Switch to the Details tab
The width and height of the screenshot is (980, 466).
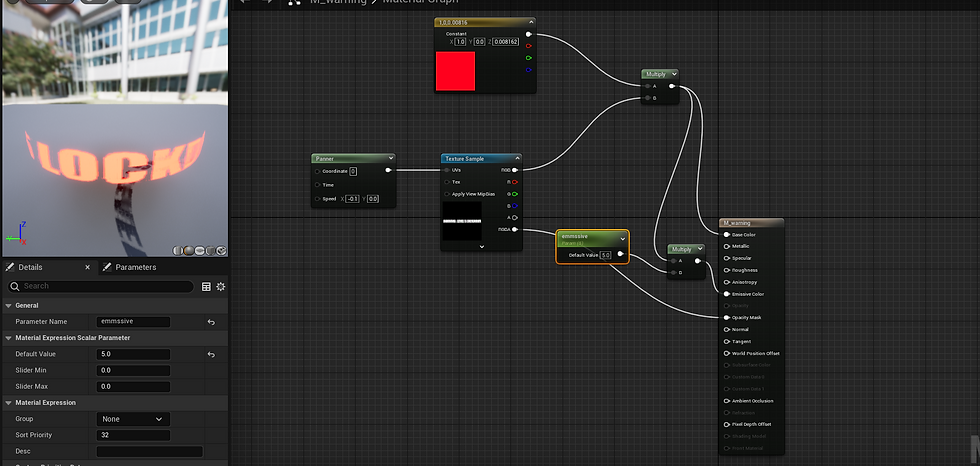(x=30, y=267)
